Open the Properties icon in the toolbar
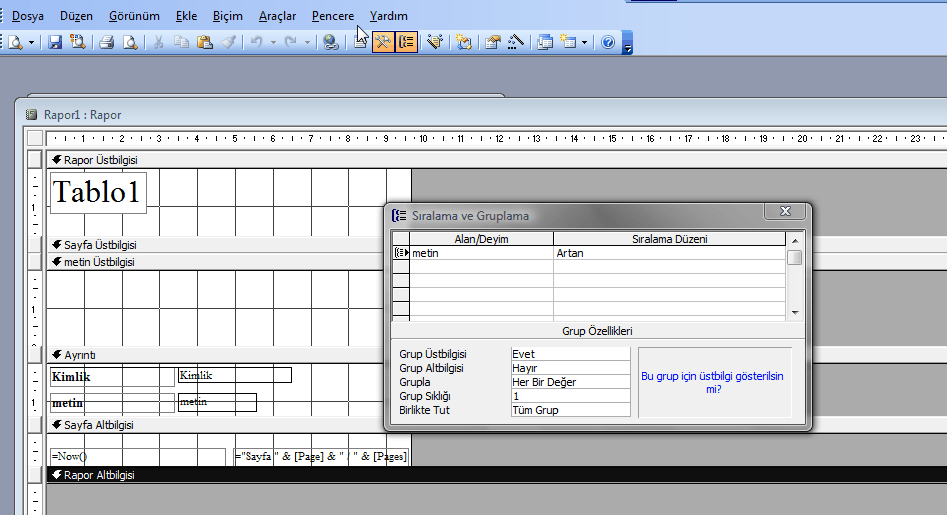 pyautogui.click(x=493, y=42)
